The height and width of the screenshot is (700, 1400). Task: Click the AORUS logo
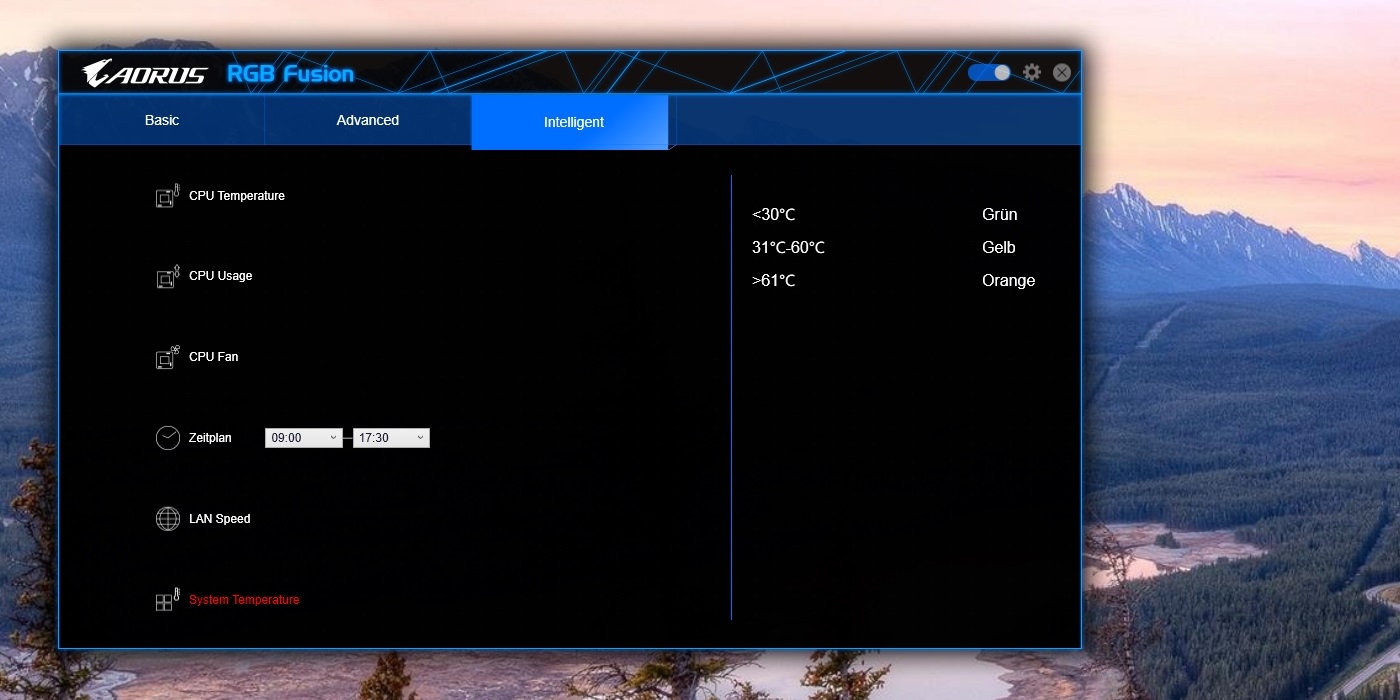point(145,74)
